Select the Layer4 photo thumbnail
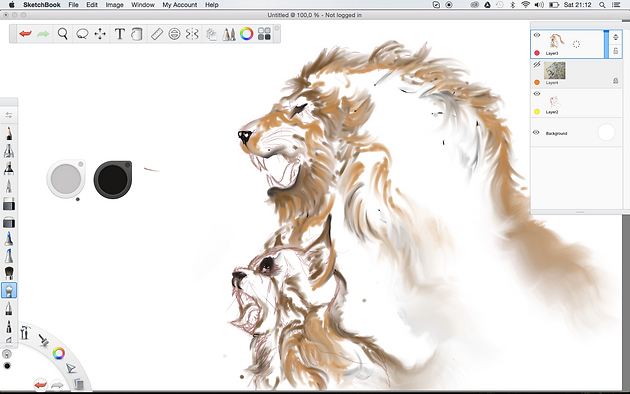The image size is (630, 394). 554,71
